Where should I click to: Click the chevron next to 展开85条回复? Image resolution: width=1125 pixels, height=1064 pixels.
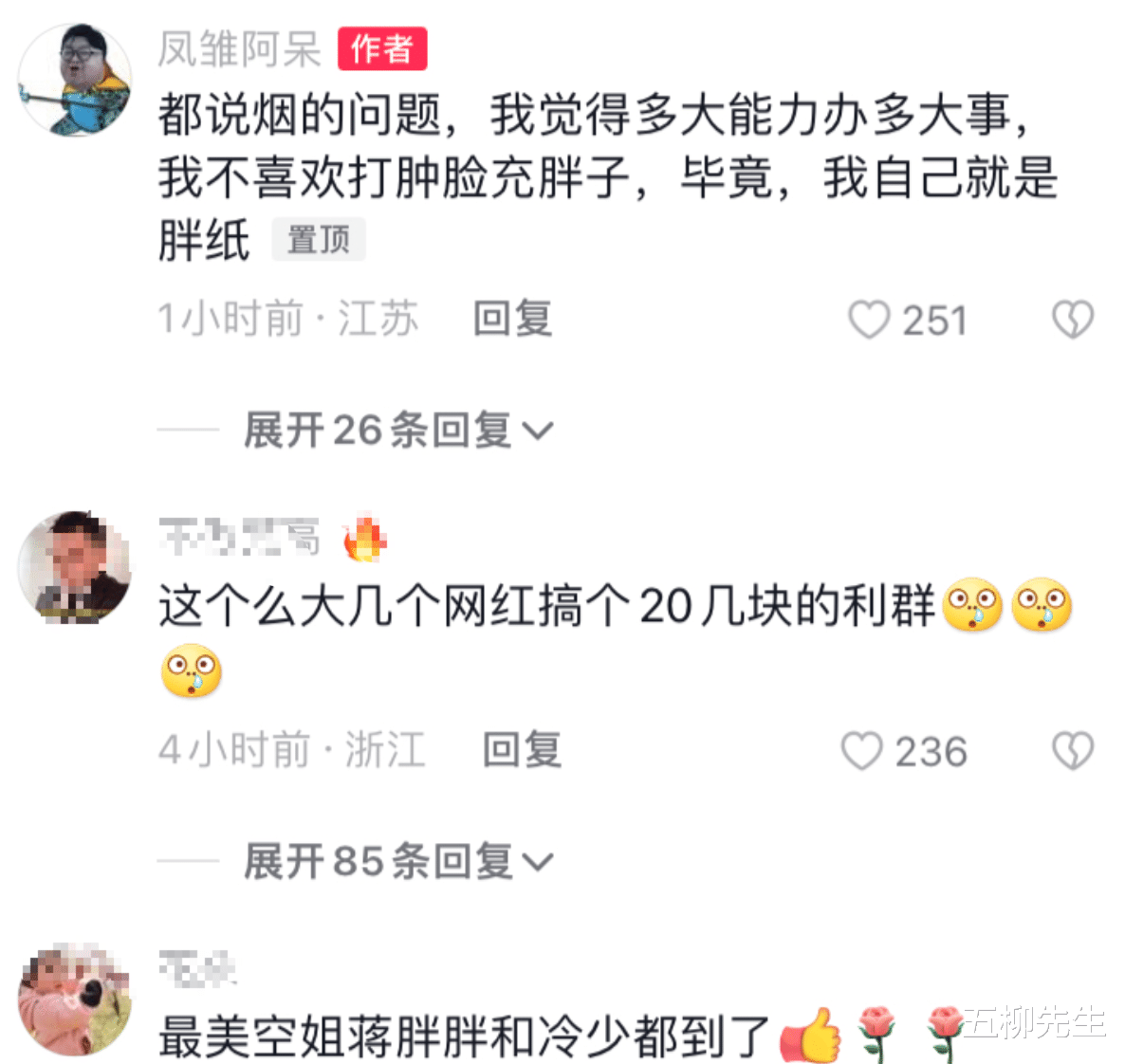[x=538, y=862]
